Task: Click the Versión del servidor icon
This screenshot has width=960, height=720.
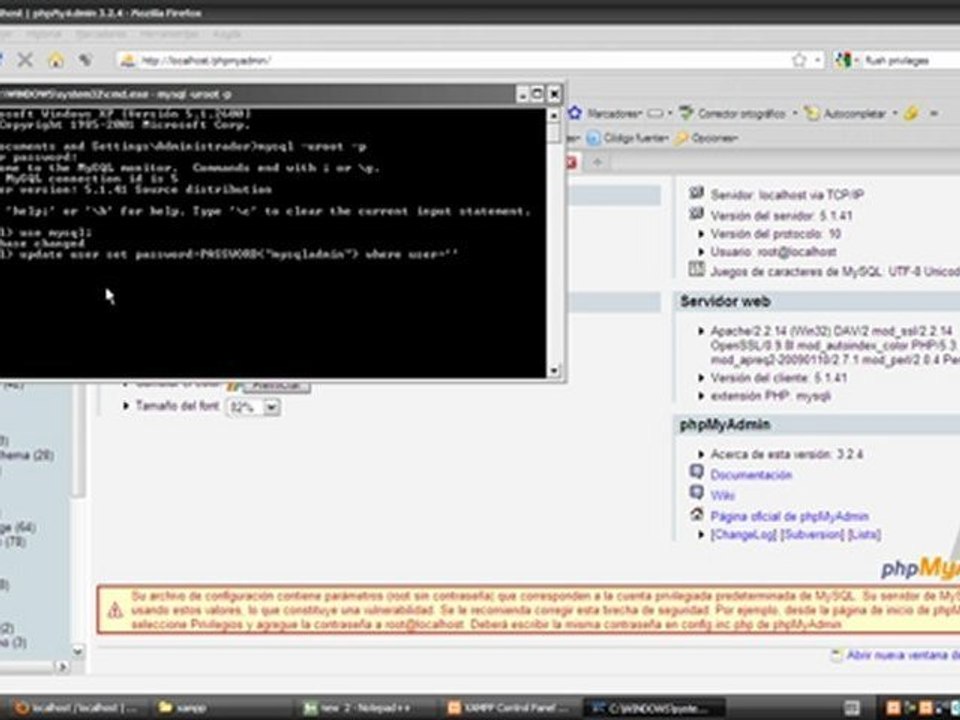Action: (696, 214)
